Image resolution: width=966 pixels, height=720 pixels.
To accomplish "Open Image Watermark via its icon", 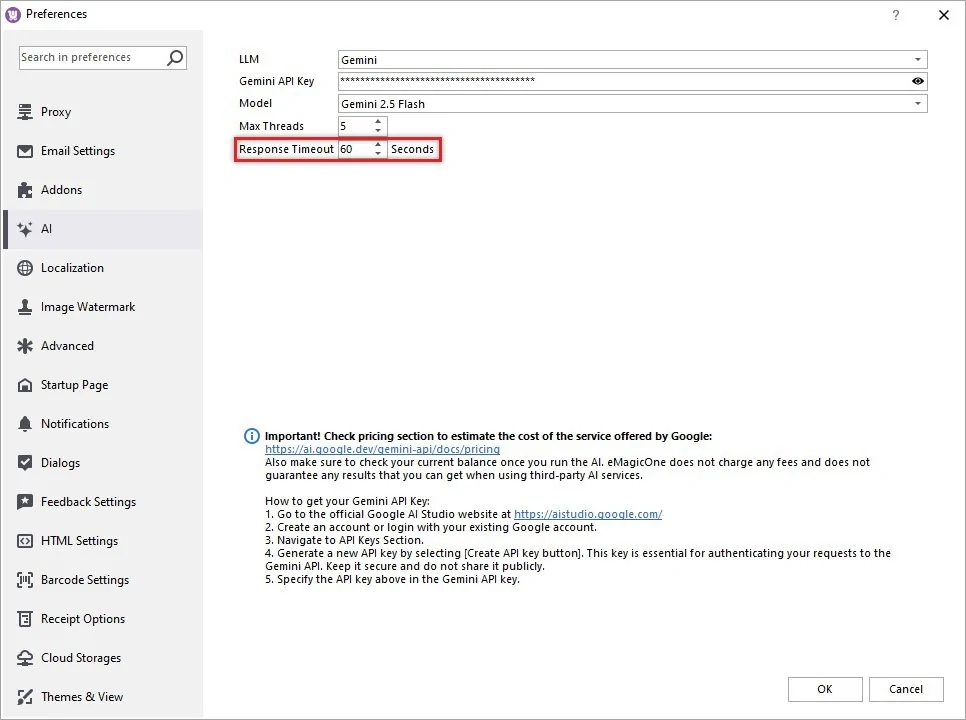I will [24, 307].
